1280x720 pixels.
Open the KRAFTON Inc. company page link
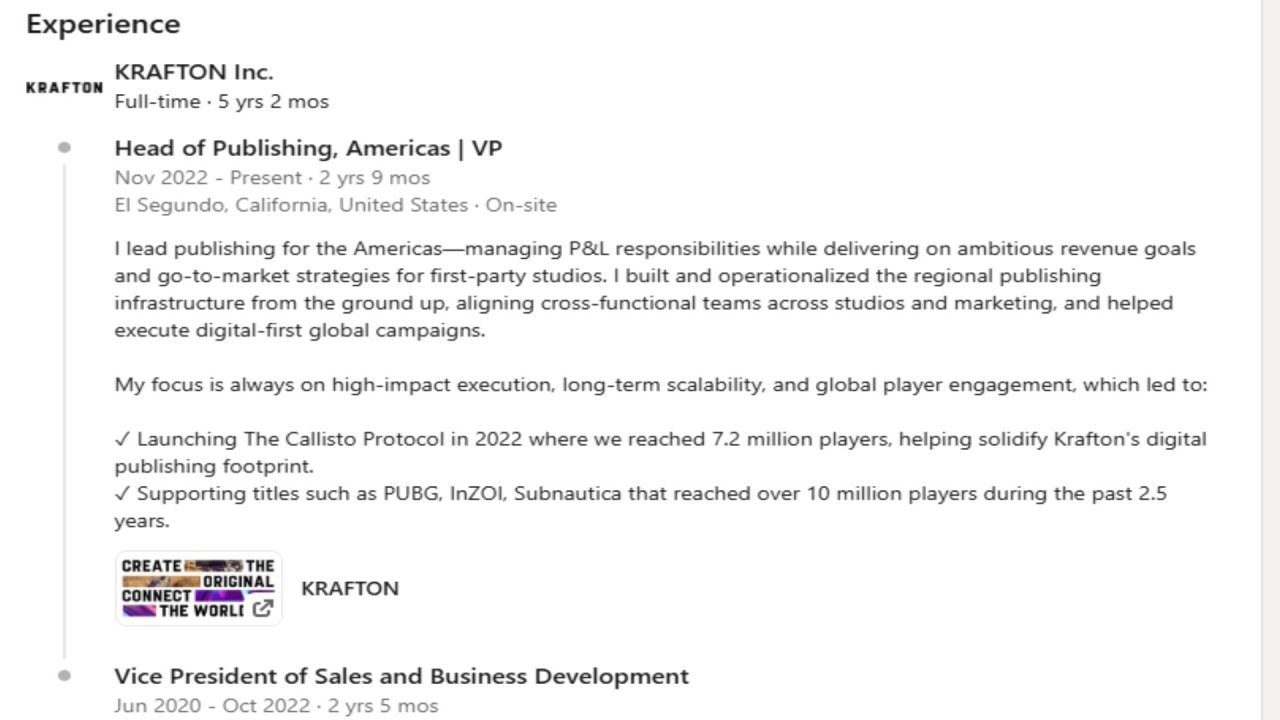(x=194, y=72)
